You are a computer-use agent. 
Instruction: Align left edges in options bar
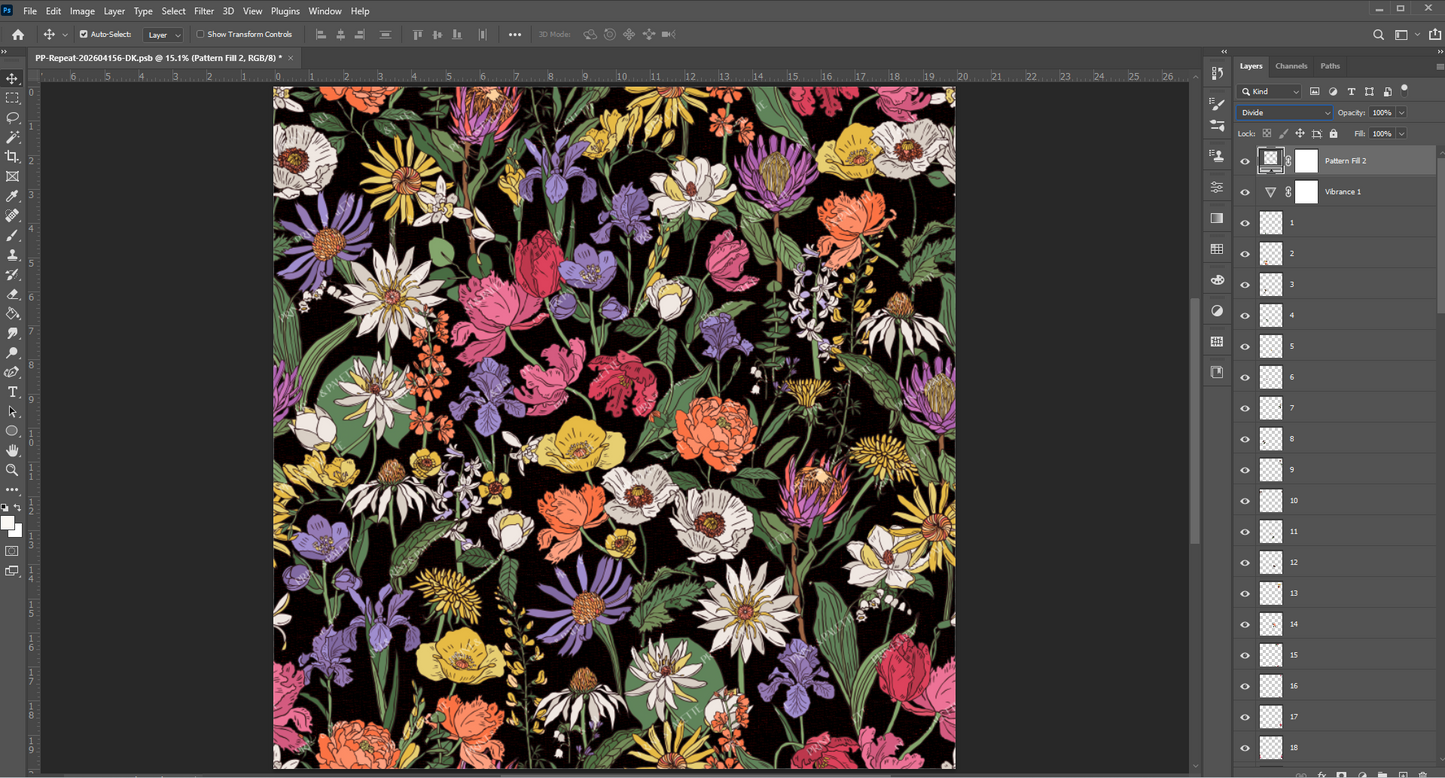321,34
